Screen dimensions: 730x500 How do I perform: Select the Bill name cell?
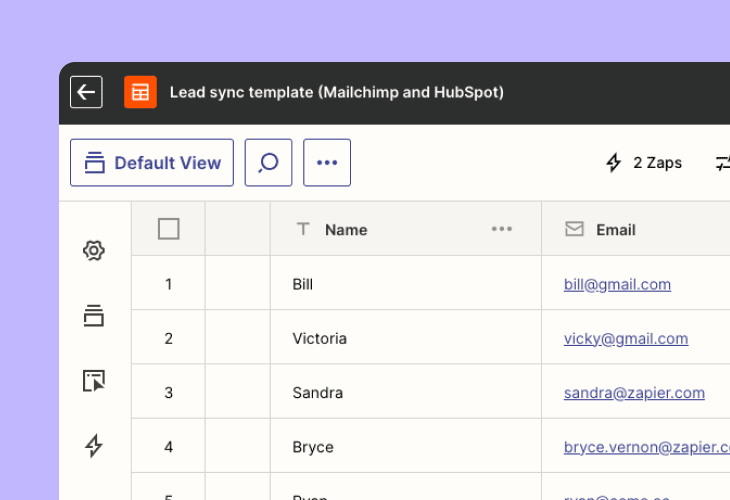point(406,283)
